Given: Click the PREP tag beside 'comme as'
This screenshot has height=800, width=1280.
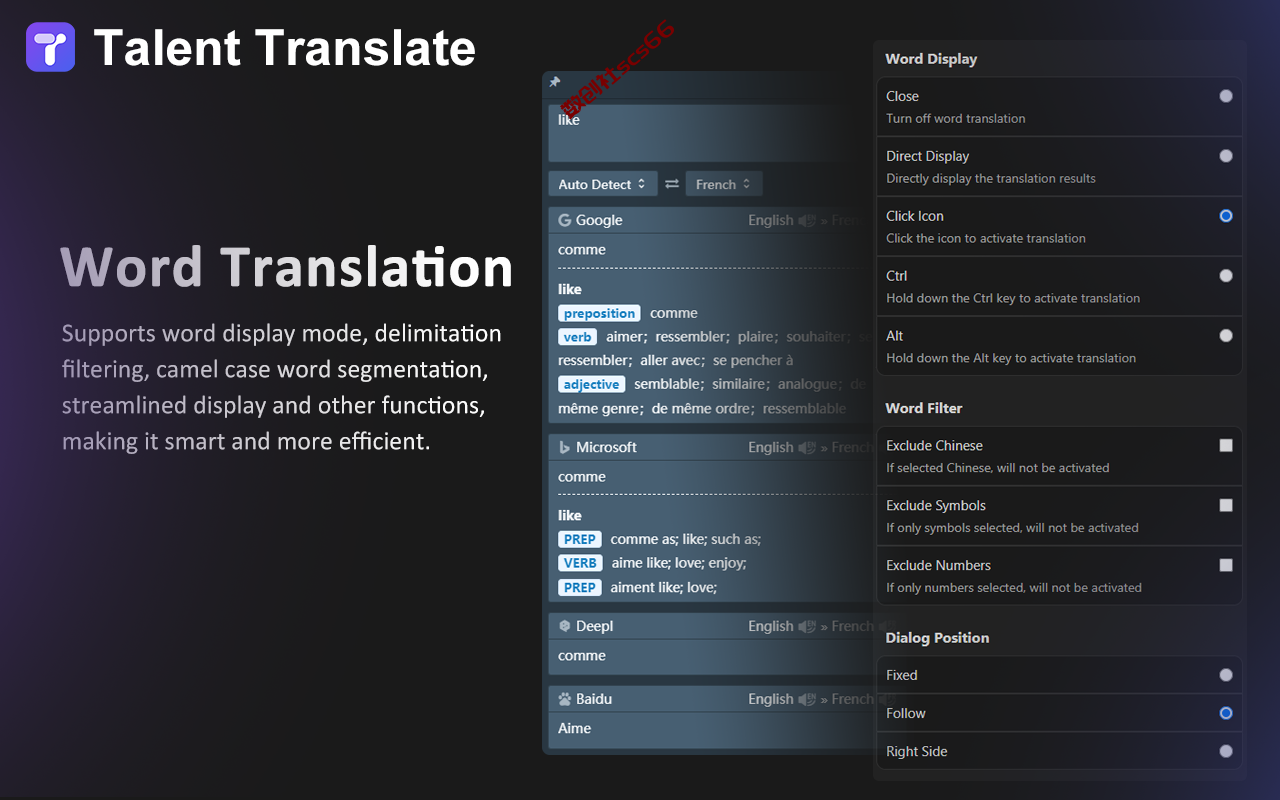Looking at the screenshot, I should (x=580, y=539).
